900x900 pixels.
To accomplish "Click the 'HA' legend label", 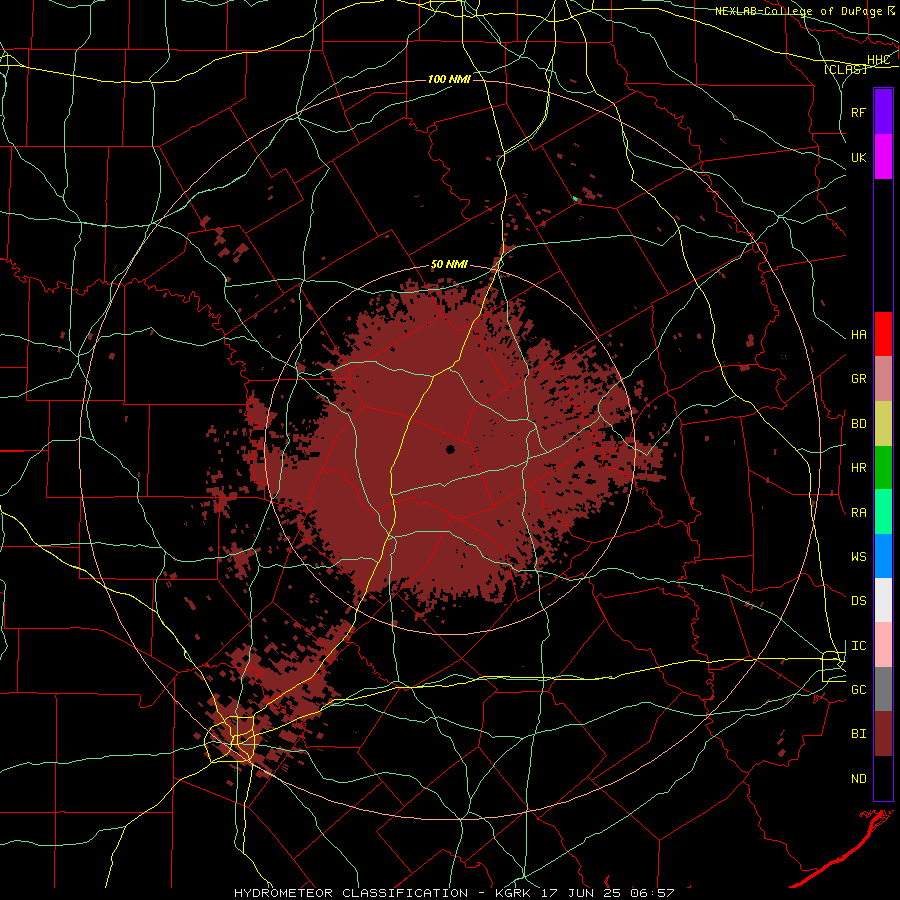I will coord(859,334).
